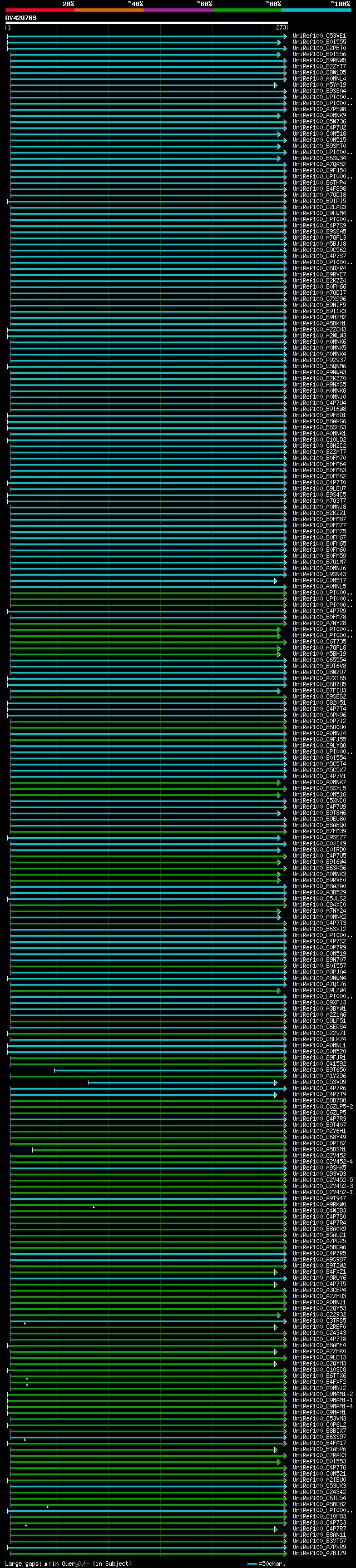Click hit UniRef100_A7PXR9
Viewport: 356px width, 1568px height.
(x=319, y=1547)
